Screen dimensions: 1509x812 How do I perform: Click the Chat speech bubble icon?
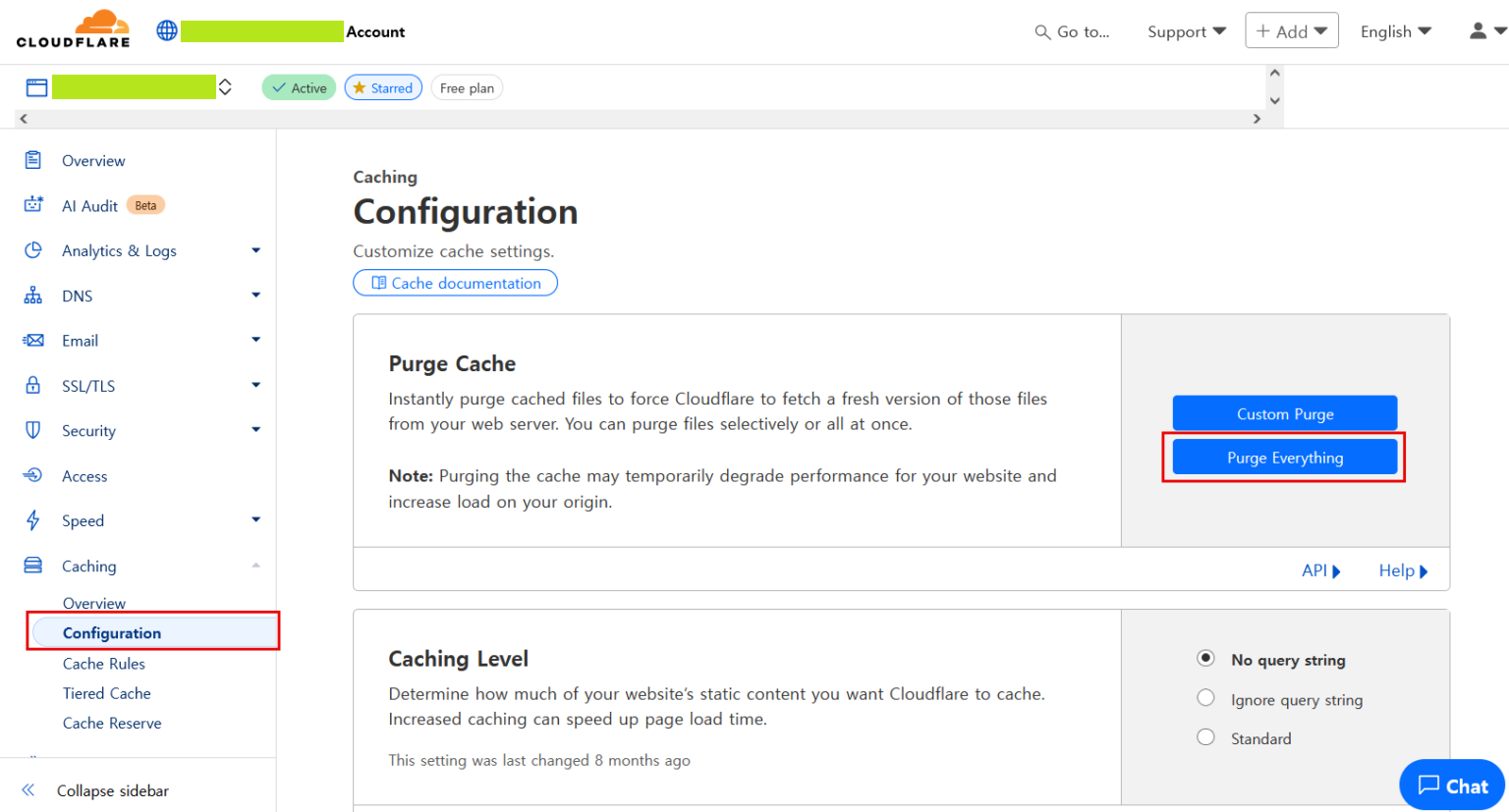[x=1429, y=785]
